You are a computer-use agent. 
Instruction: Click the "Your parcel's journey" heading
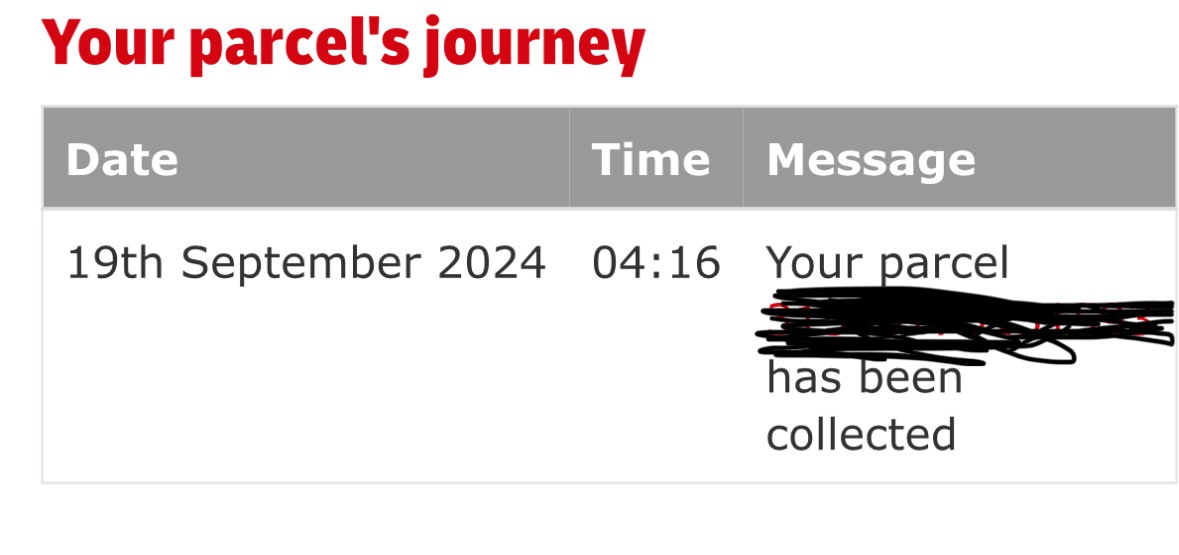pyautogui.click(x=343, y=45)
